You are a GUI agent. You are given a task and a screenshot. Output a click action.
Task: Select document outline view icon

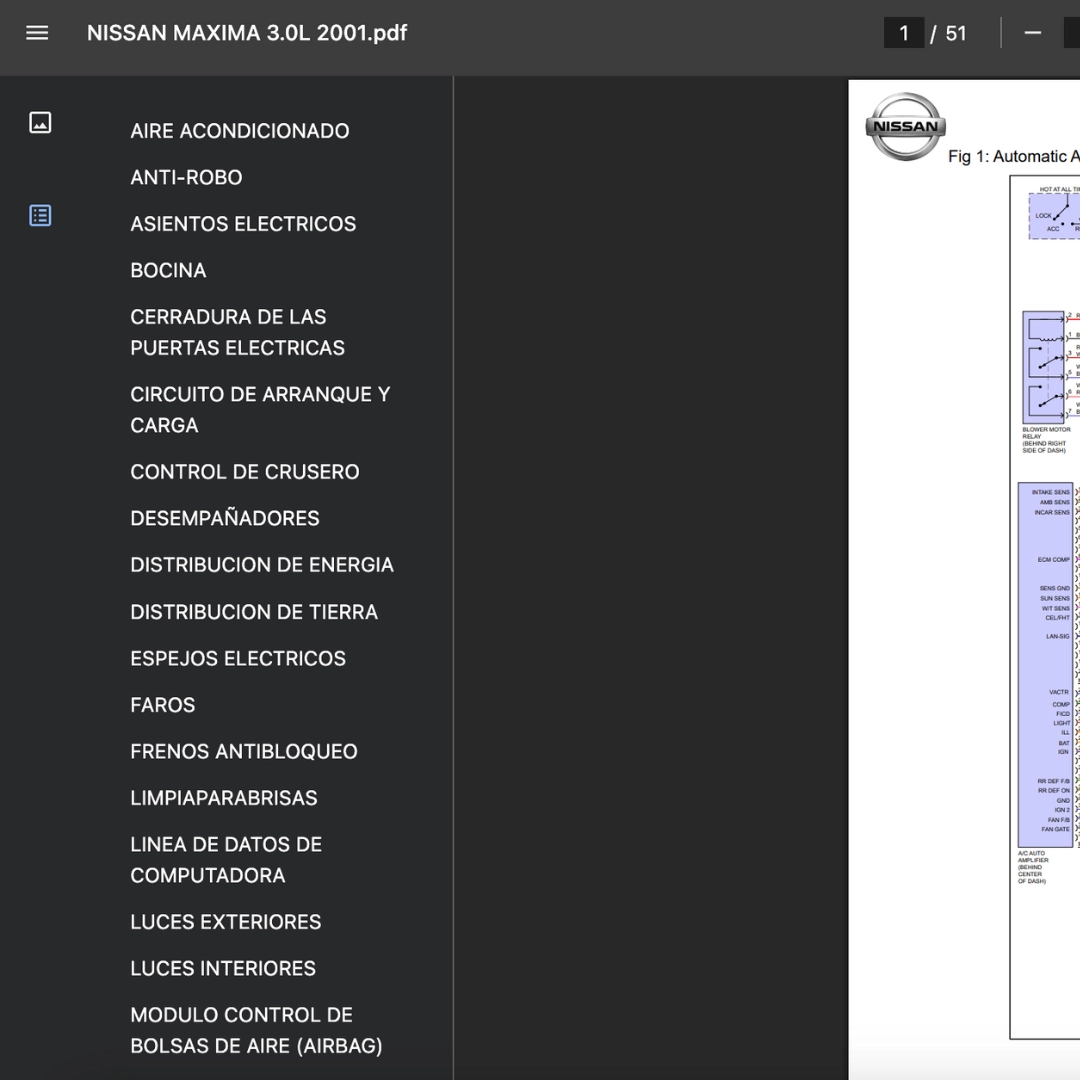tap(40, 216)
